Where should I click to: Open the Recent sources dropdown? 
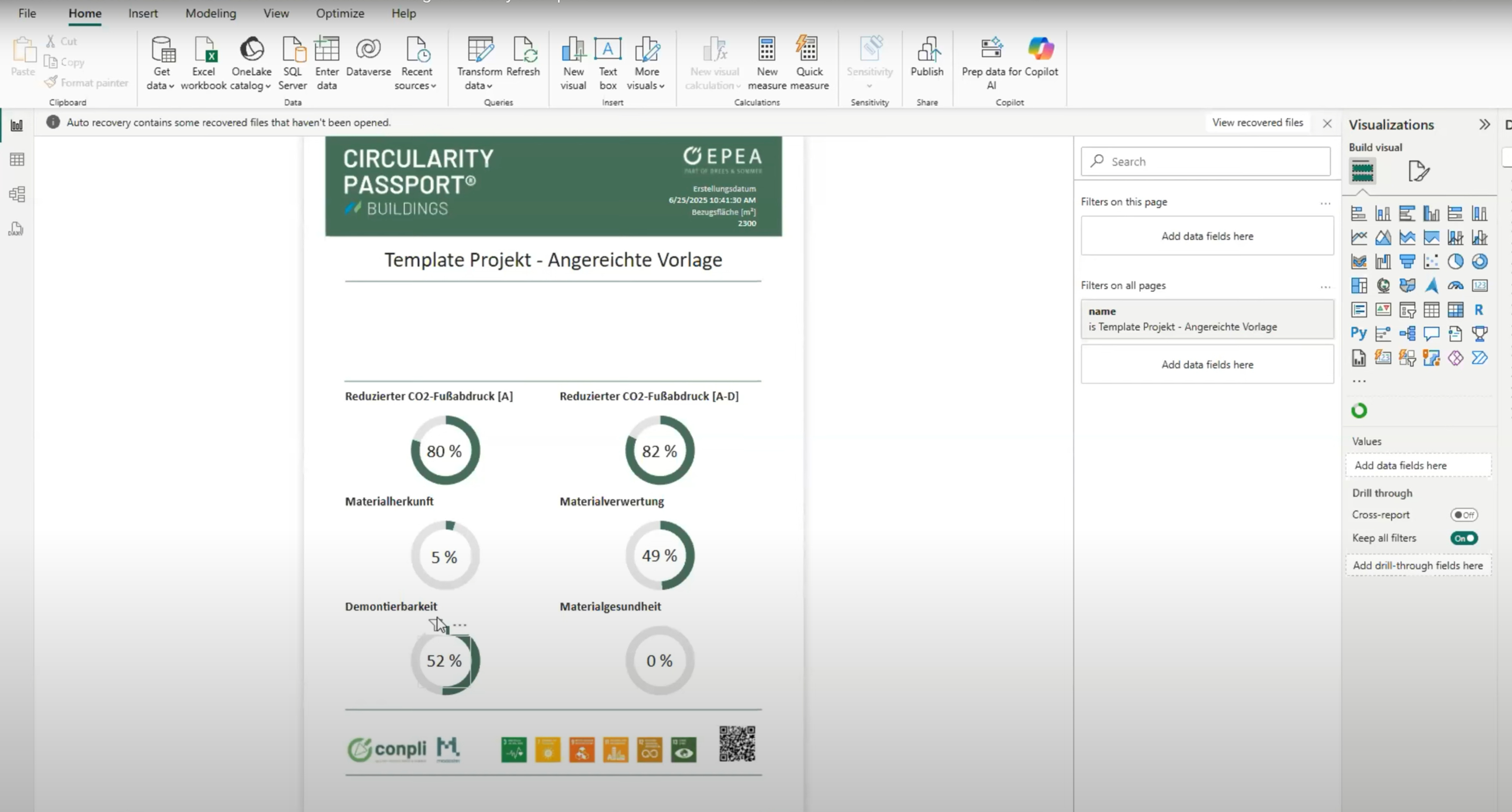pyautogui.click(x=416, y=63)
